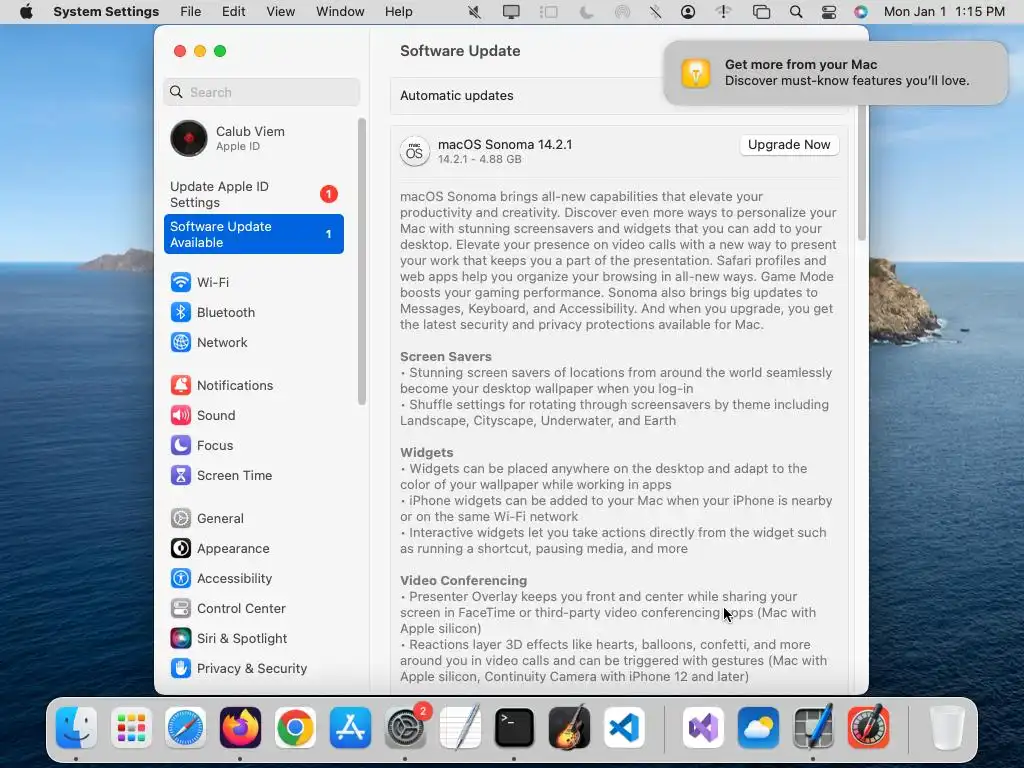
Task: Click the sidebar vertical scrollbar
Action: click(x=362, y=261)
